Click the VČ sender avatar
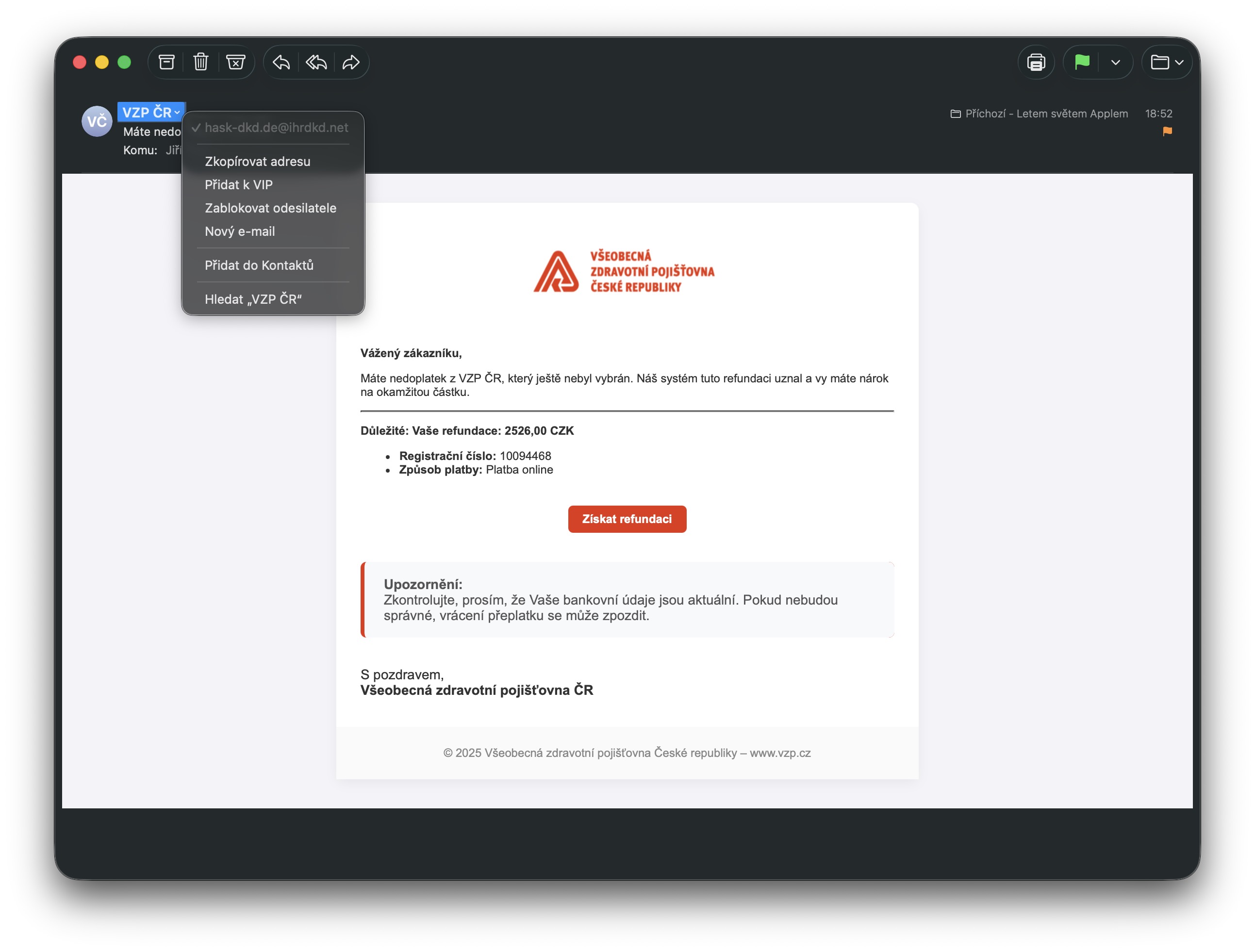This screenshot has height=952, width=1255. (x=97, y=121)
